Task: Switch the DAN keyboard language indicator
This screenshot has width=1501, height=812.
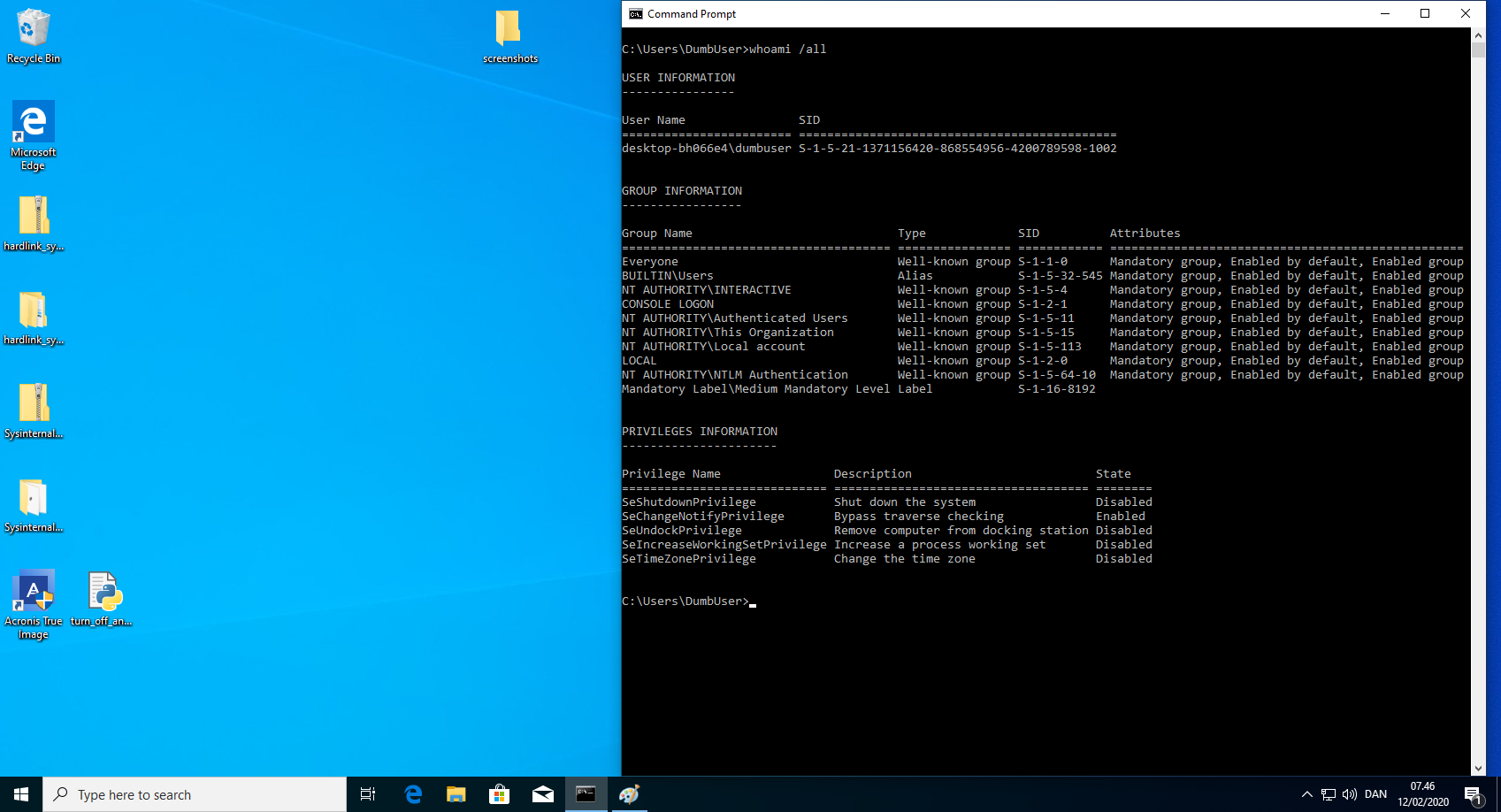Action: 1375,794
